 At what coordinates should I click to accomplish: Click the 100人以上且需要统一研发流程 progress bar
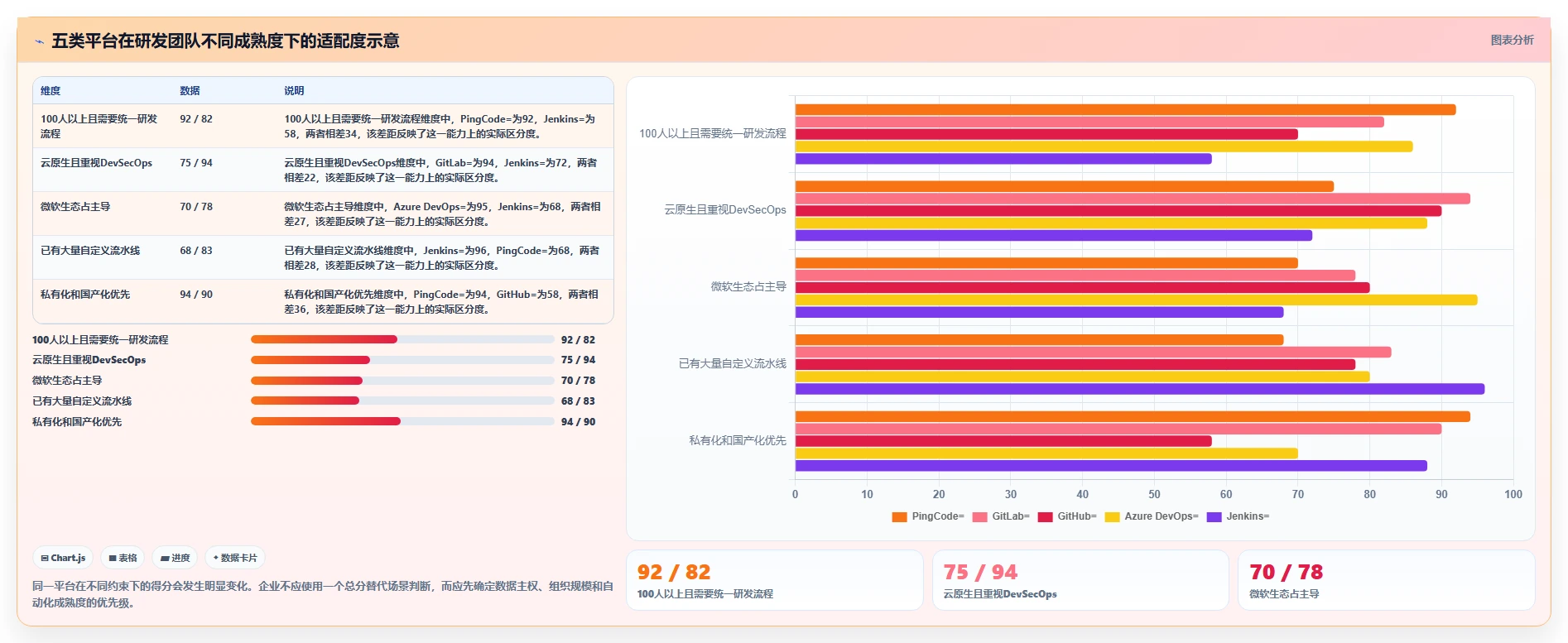click(x=402, y=339)
